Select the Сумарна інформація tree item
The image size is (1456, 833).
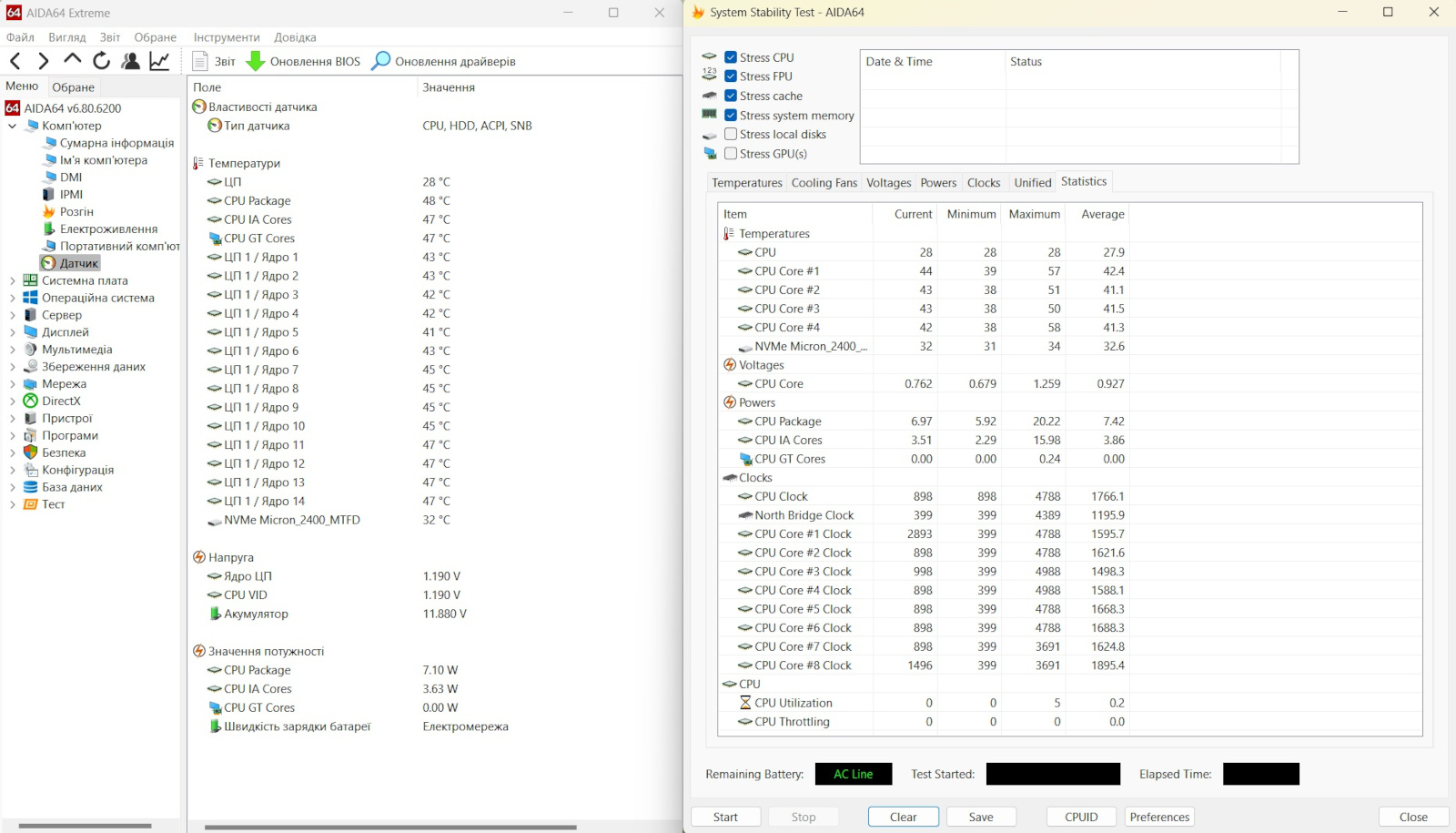116,143
